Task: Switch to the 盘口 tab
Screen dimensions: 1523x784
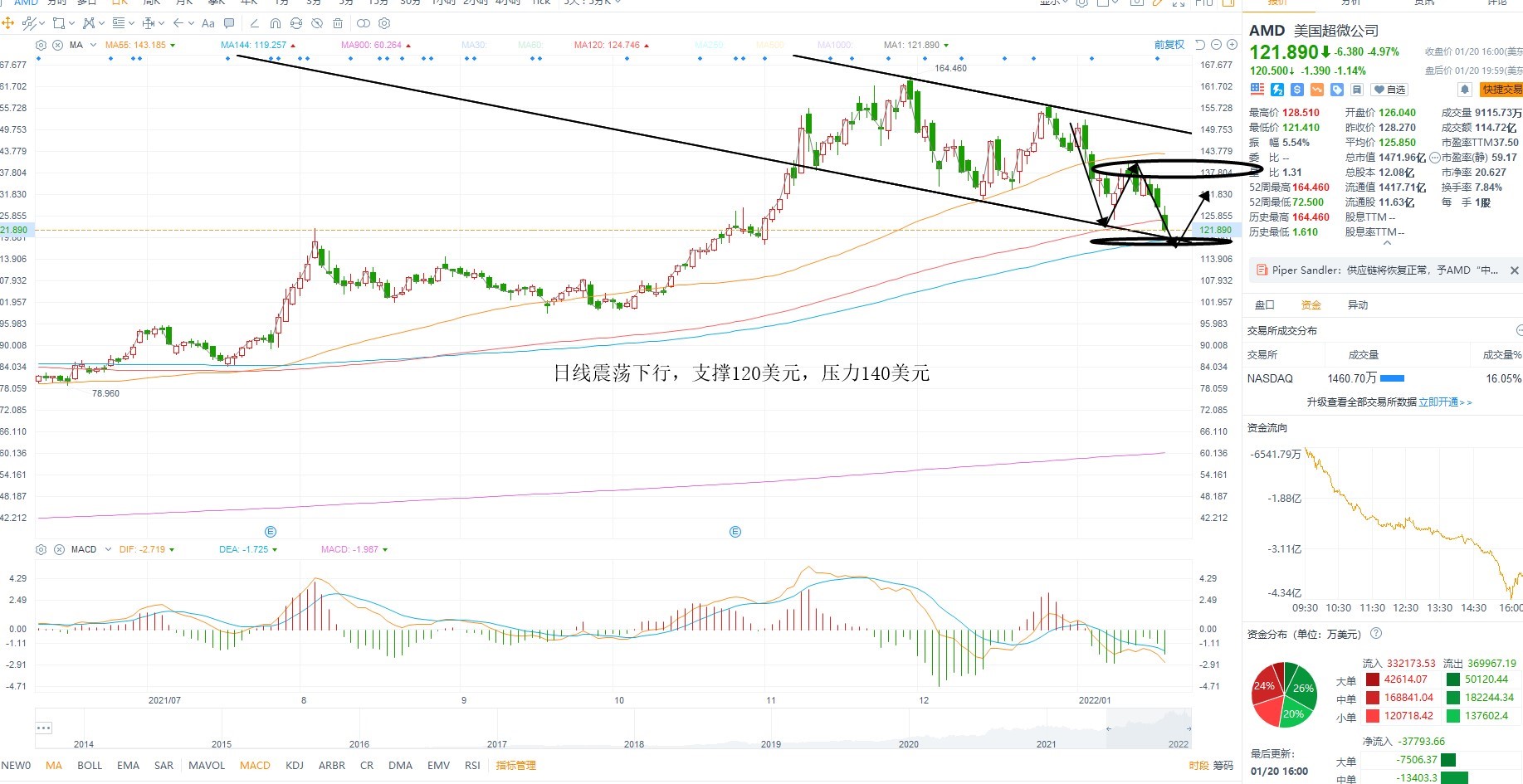Action: coord(1264,305)
